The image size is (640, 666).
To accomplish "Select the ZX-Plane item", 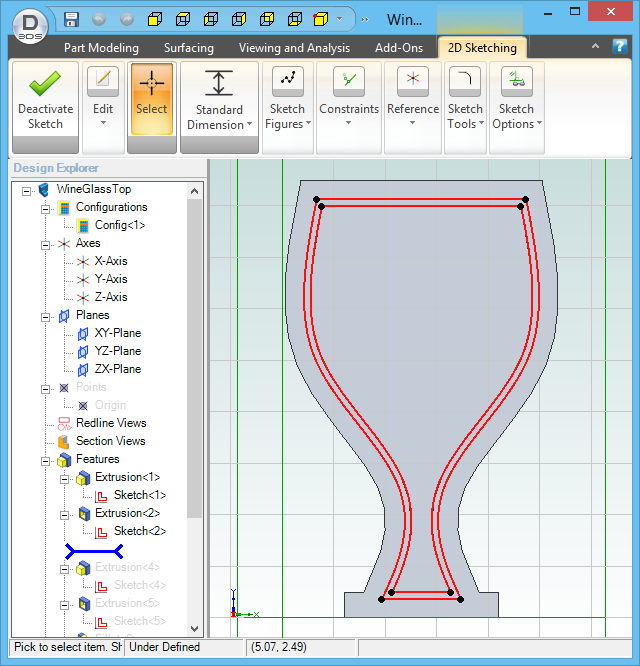I will point(118,369).
